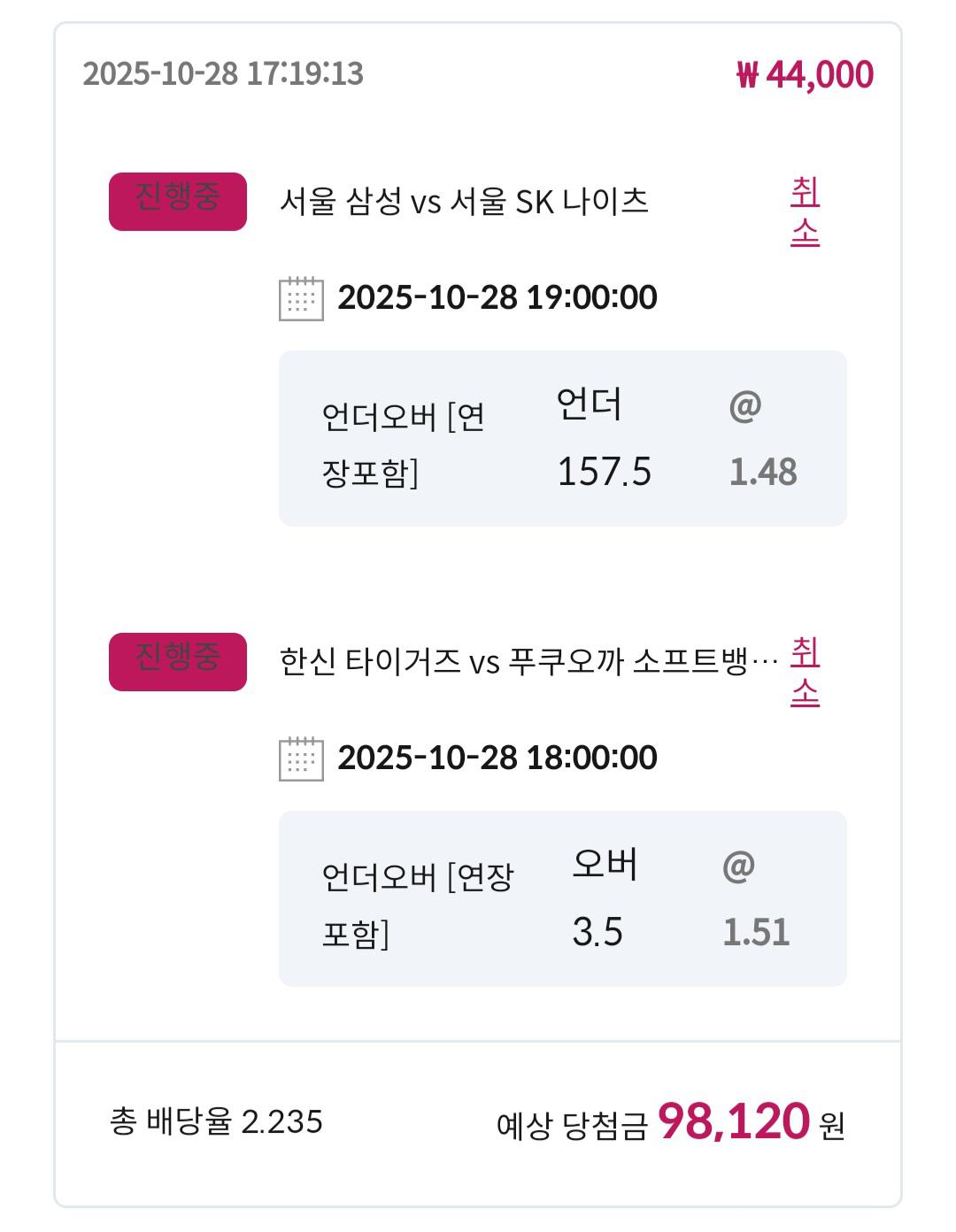This screenshot has width=956, height=1232.
Task: Click 언더오버 [연장포함] label in the basketball bet
Action: pyautogui.click(x=403, y=444)
